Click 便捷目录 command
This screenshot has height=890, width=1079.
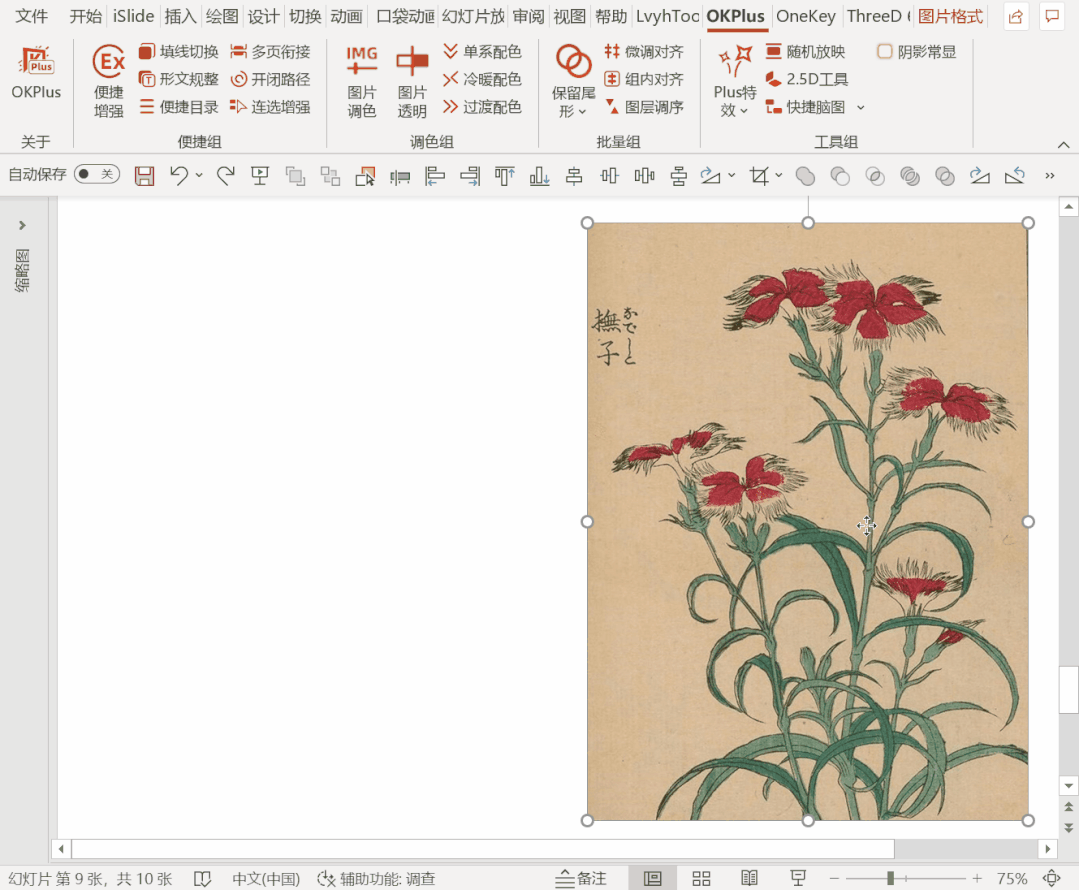179,107
